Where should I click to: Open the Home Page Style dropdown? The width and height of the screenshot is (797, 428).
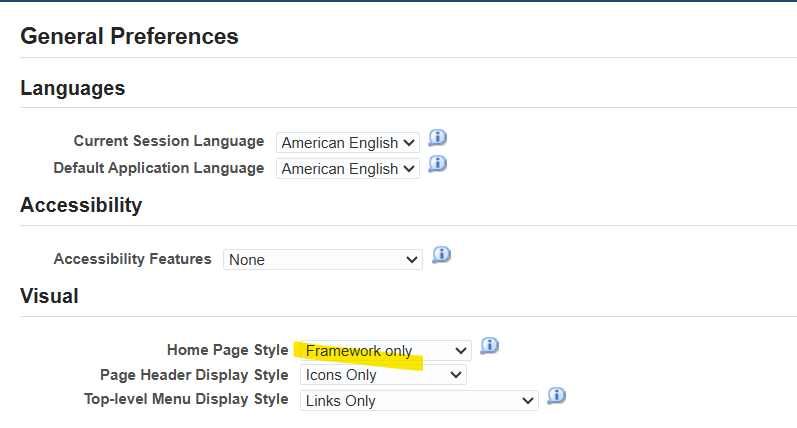[x=386, y=351]
